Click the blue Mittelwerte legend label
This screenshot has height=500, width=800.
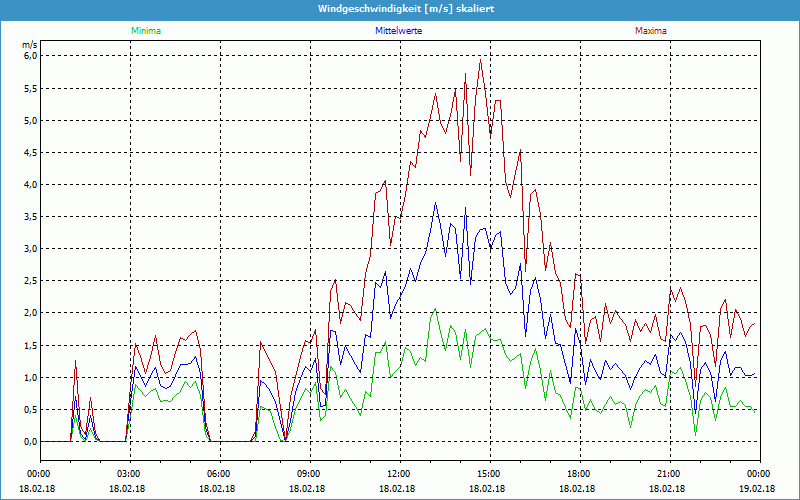coord(398,31)
